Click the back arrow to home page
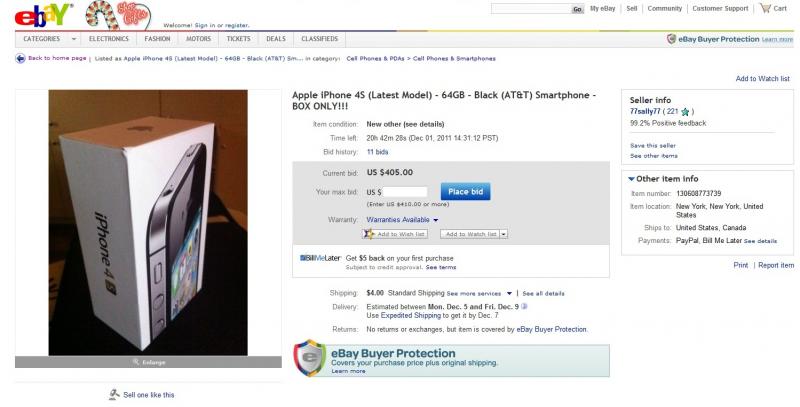This screenshot has height=407, width=800. pyautogui.click(x=20, y=58)
